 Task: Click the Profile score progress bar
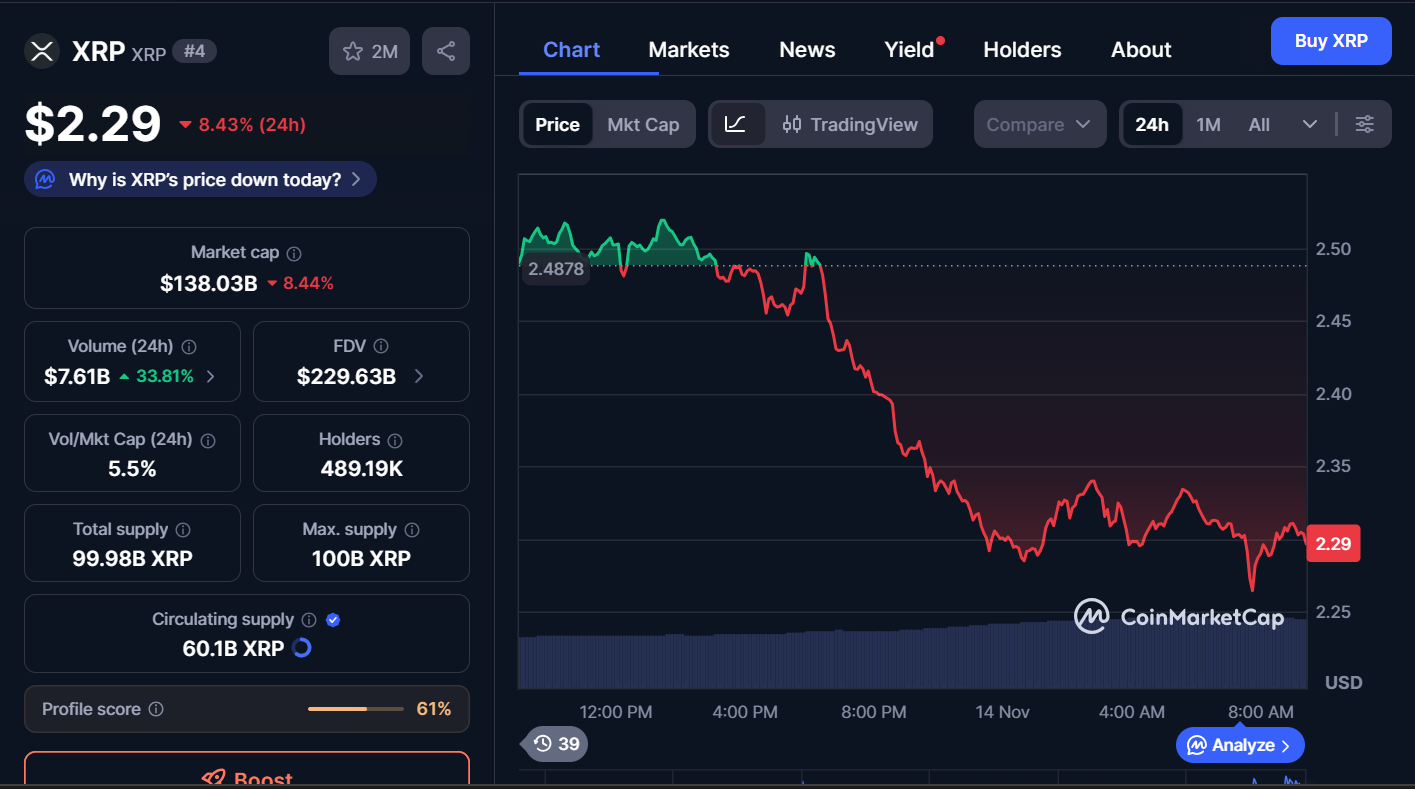tap(355, 708)
